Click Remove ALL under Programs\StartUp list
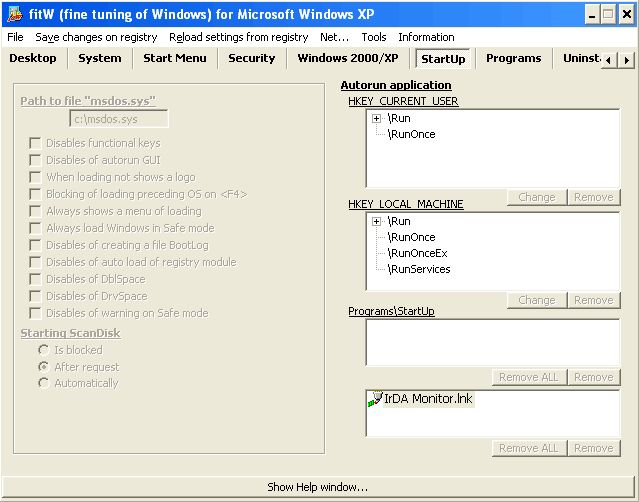 (529, 377)
